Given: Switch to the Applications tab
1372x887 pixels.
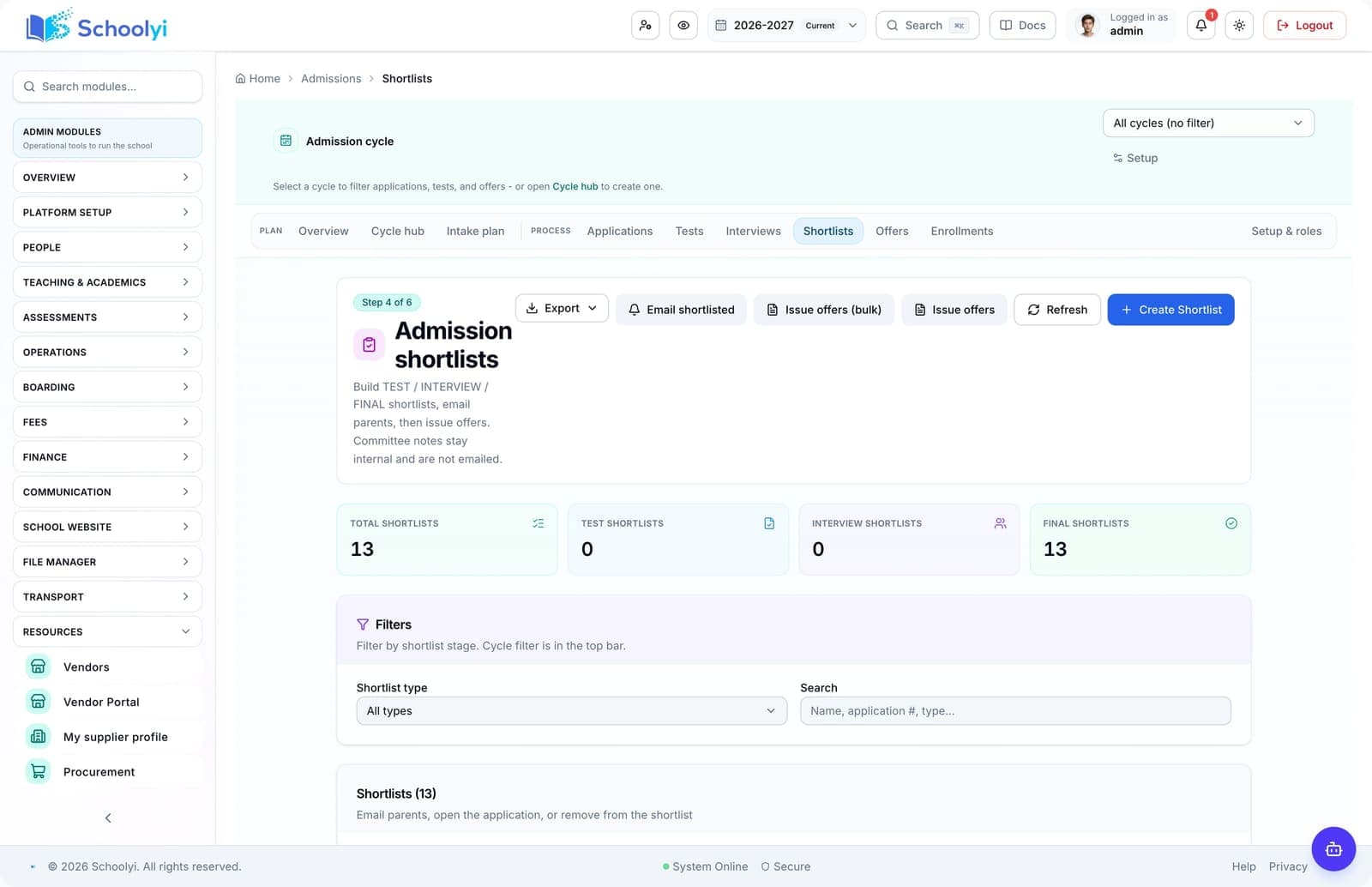Looking at the screenshot, I should [x=619, y=231].
